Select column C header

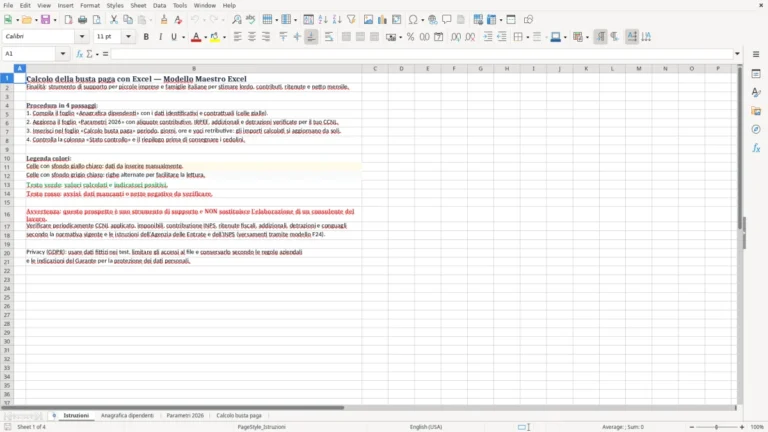(375, 69)
